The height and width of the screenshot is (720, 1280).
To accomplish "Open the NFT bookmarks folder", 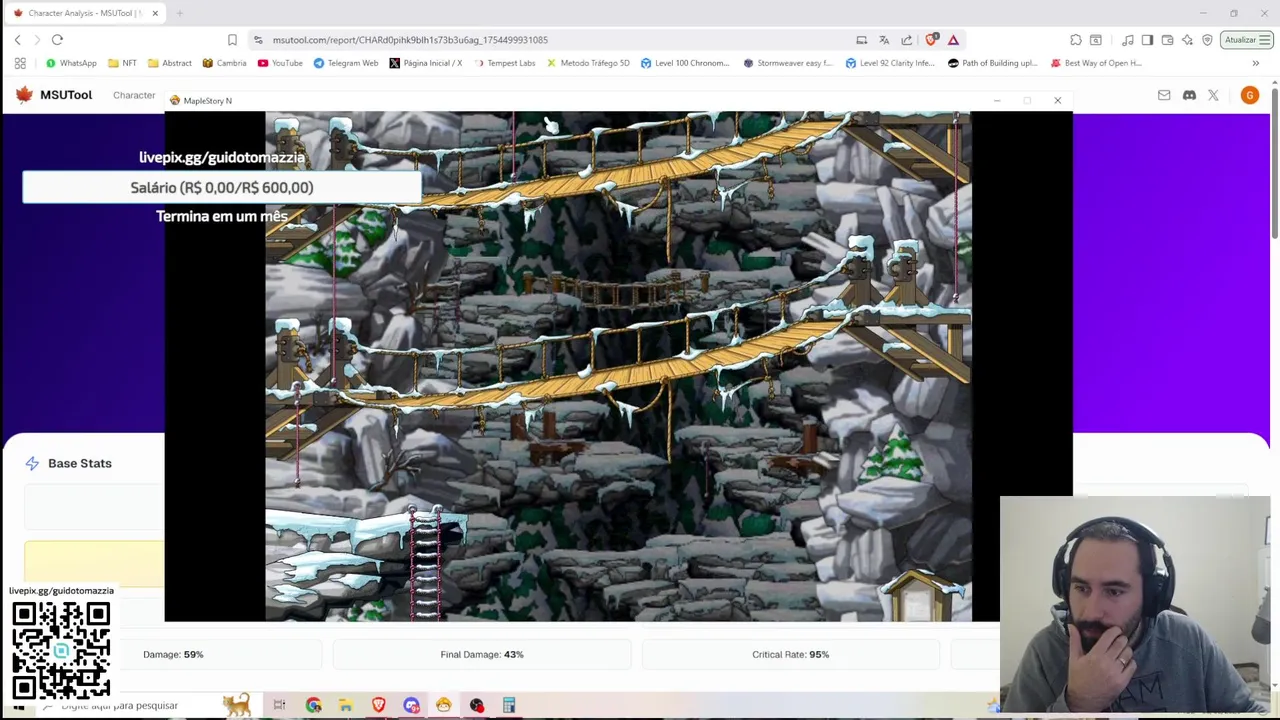I will [122, 63].
